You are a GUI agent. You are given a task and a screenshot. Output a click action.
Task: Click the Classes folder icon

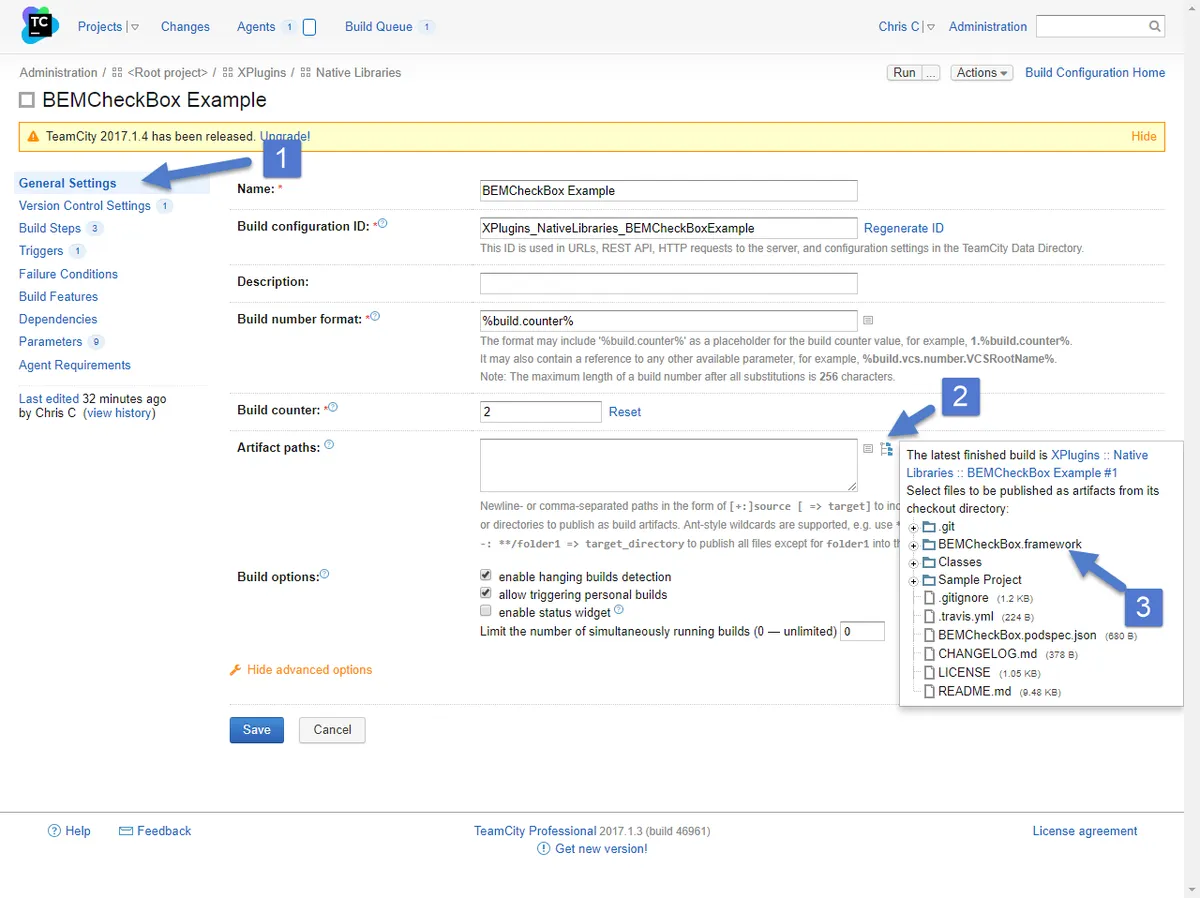[928, 562]
